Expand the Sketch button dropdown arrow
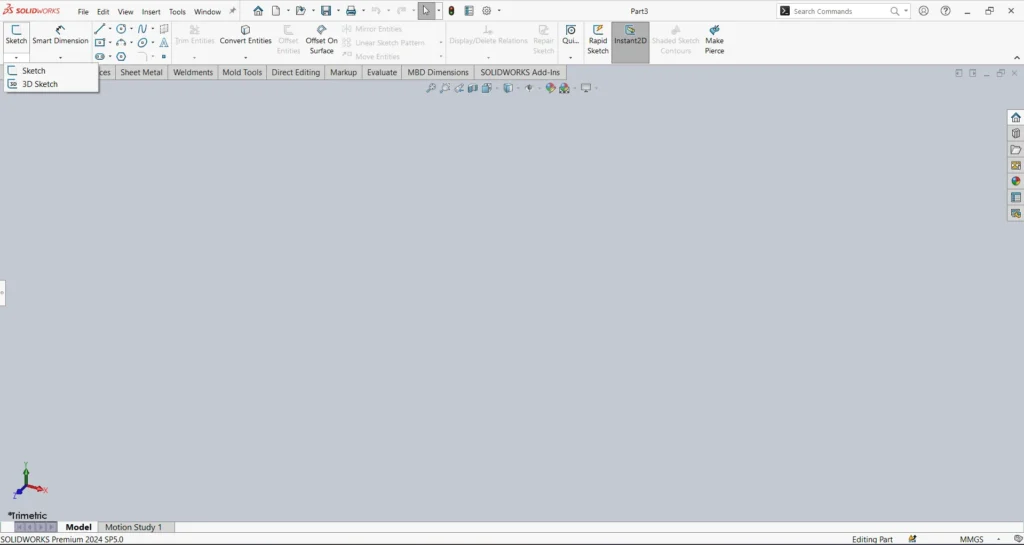This screenshot has height=545, width=1024. [x=16, y=57]
